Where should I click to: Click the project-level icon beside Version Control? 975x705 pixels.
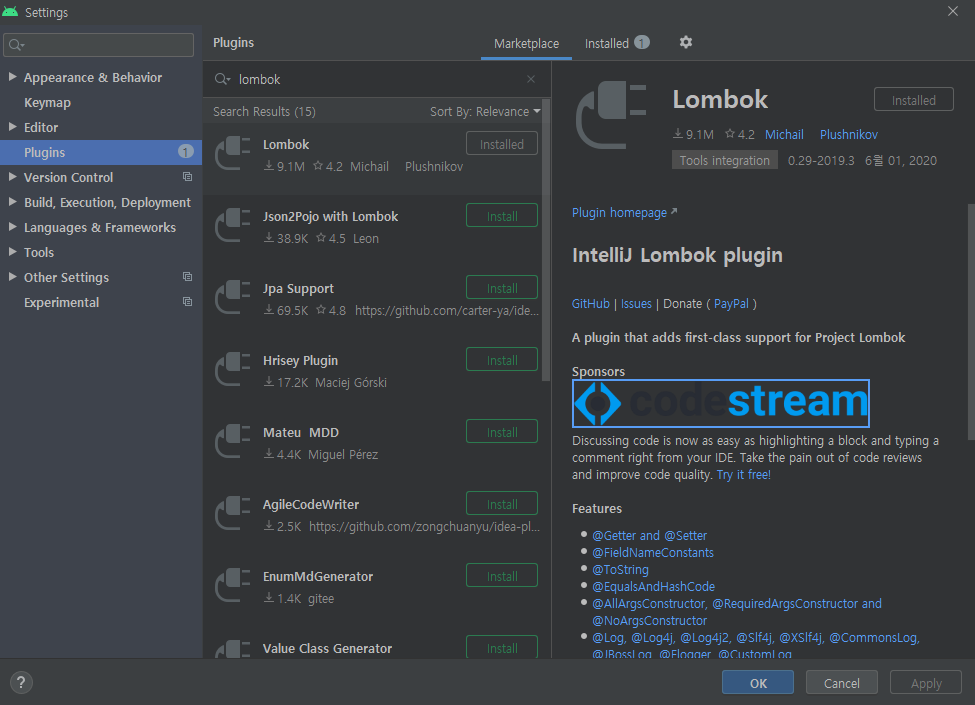[187, 177]
